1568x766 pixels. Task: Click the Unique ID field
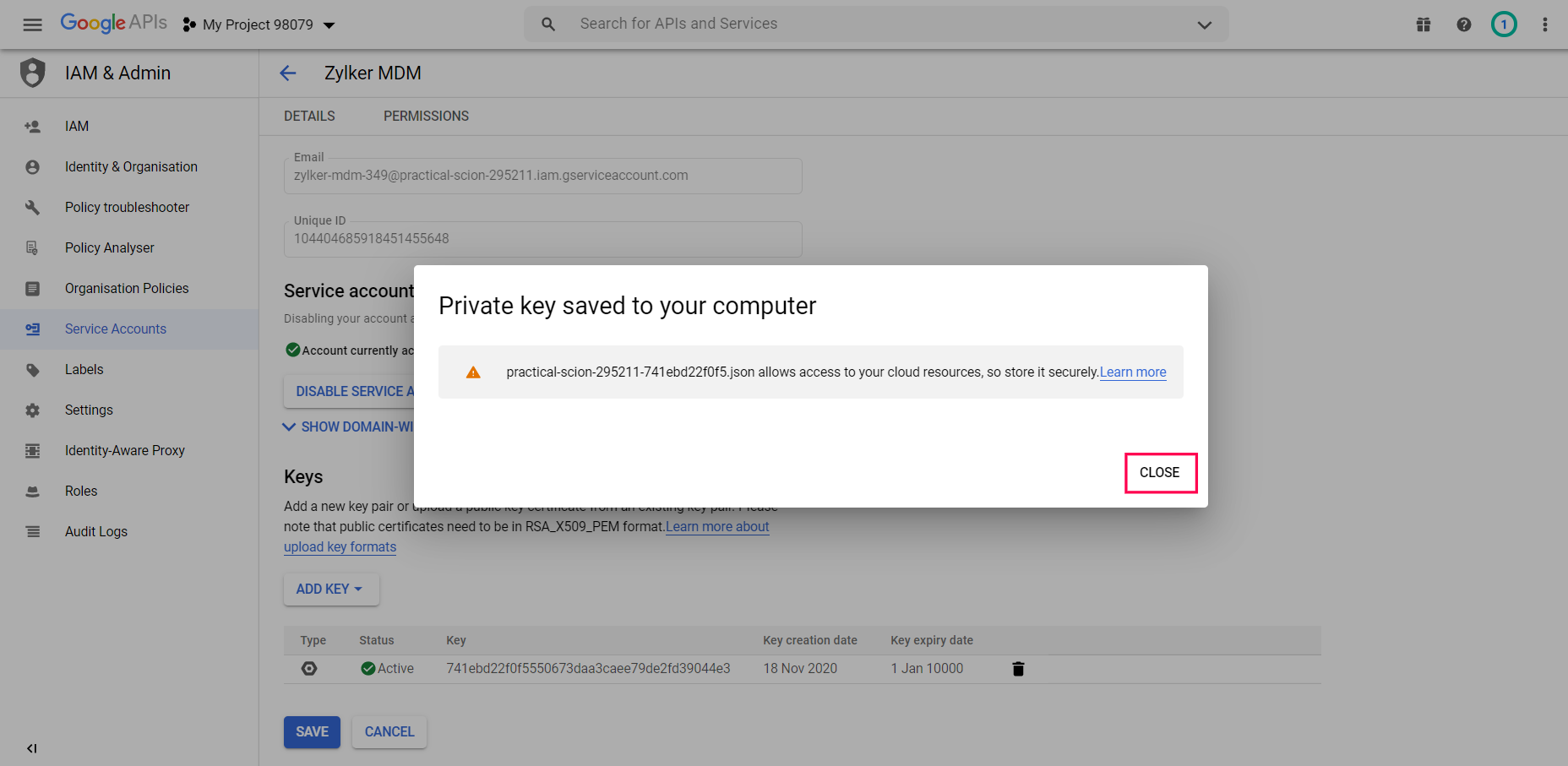tap(543, 239)
